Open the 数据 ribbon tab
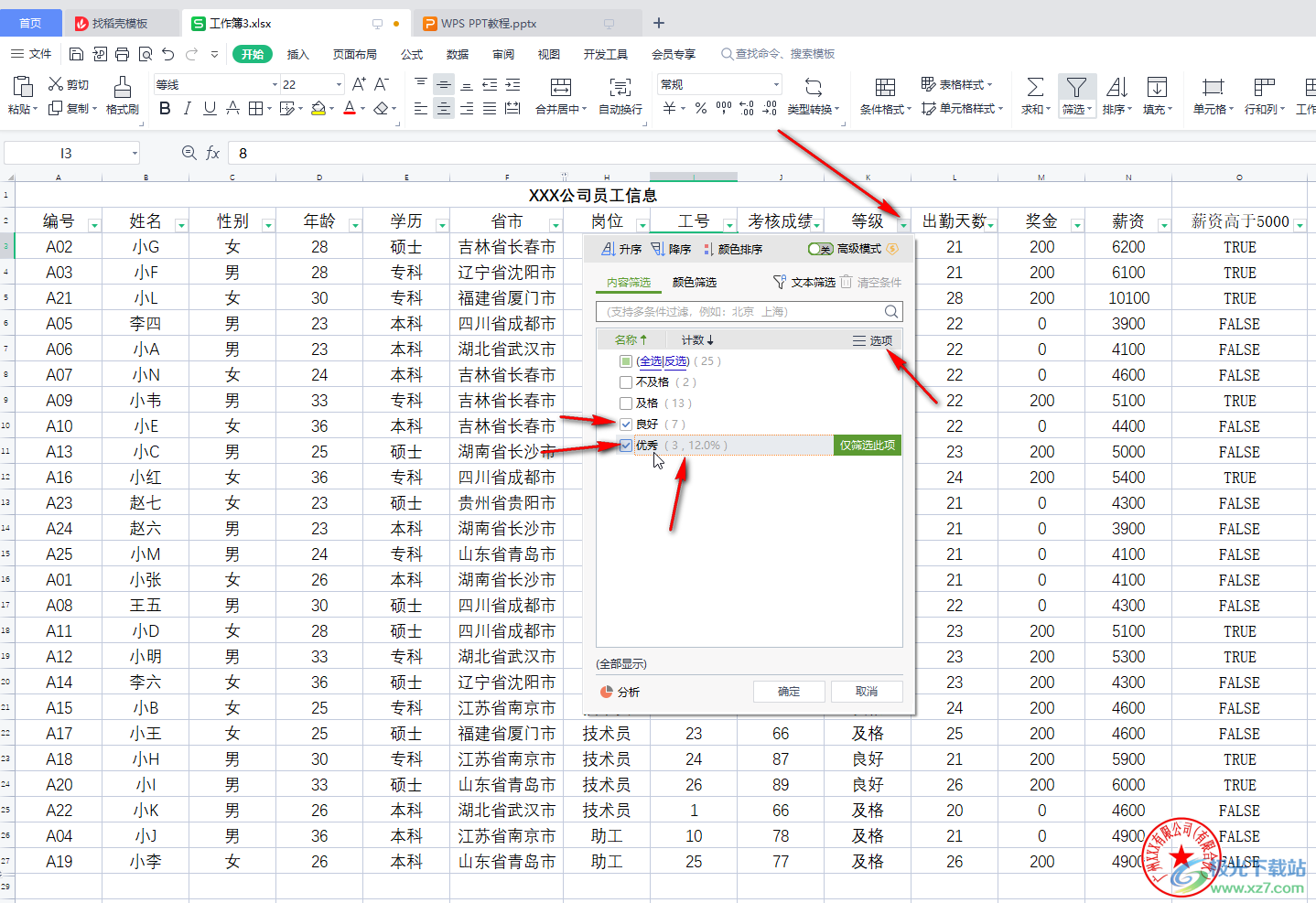This screenshot has height=903, width=1316. click(458, 54)
